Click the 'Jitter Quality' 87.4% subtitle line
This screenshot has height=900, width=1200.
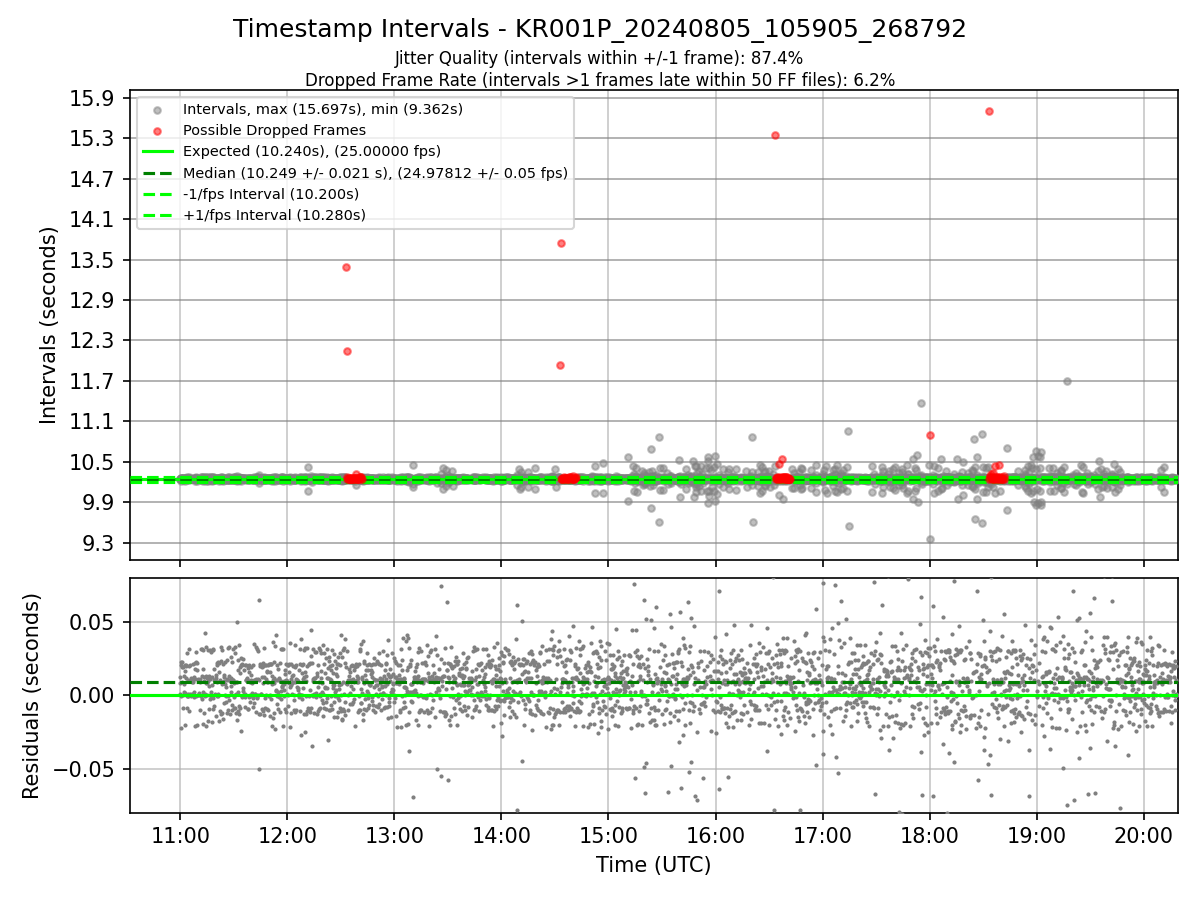tap(599, 59)
